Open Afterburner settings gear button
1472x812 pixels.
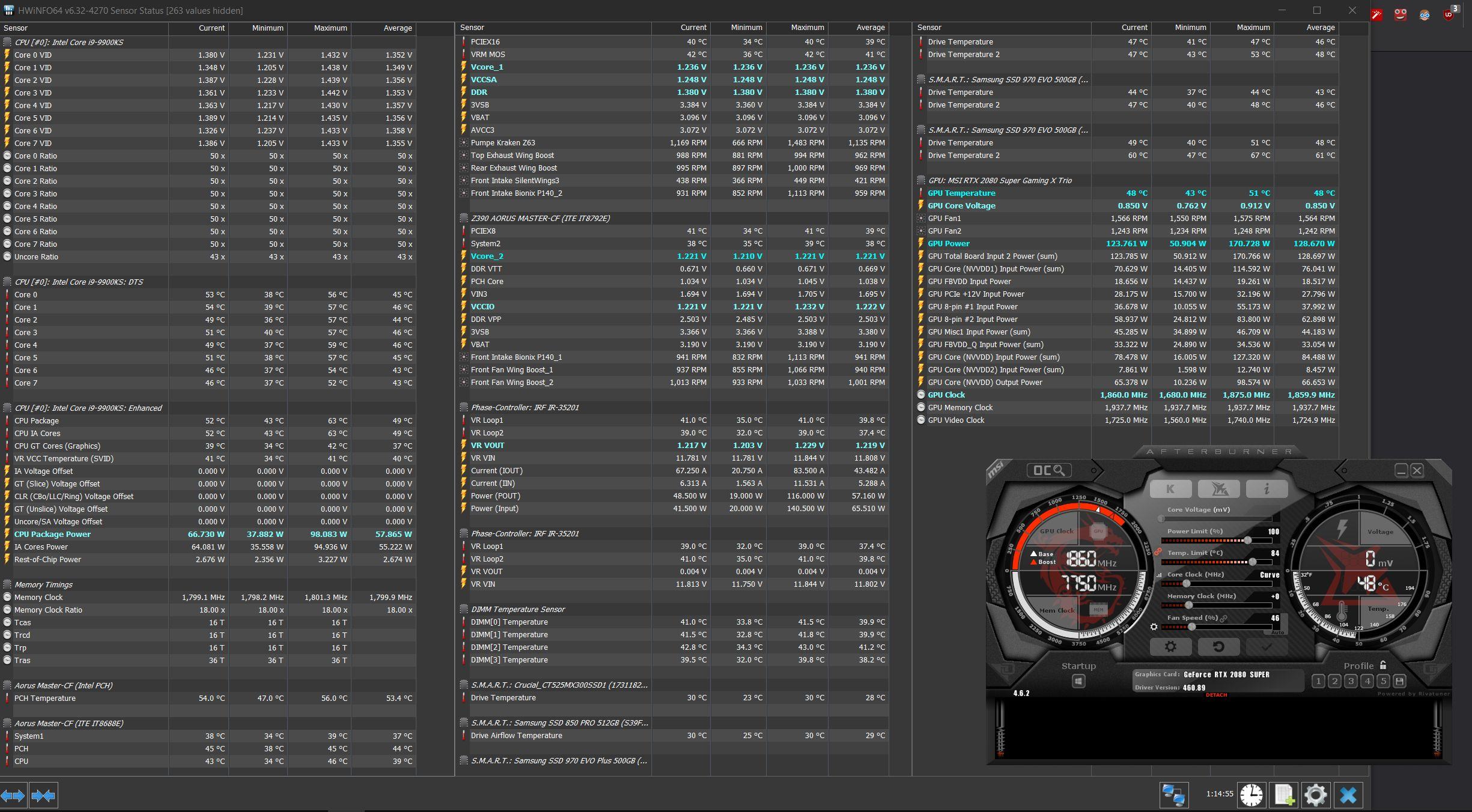pos(1170,647)
